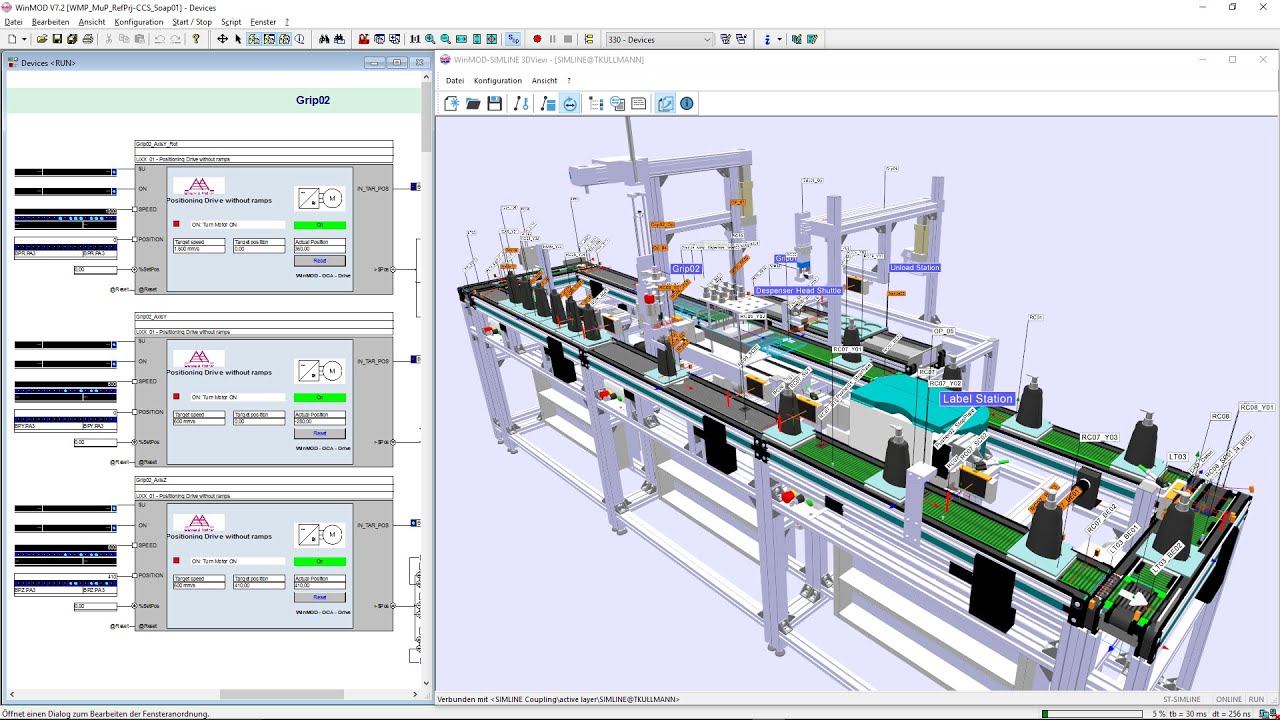Open the Konfiguration menu in the main window

click(x=139, y=21)
